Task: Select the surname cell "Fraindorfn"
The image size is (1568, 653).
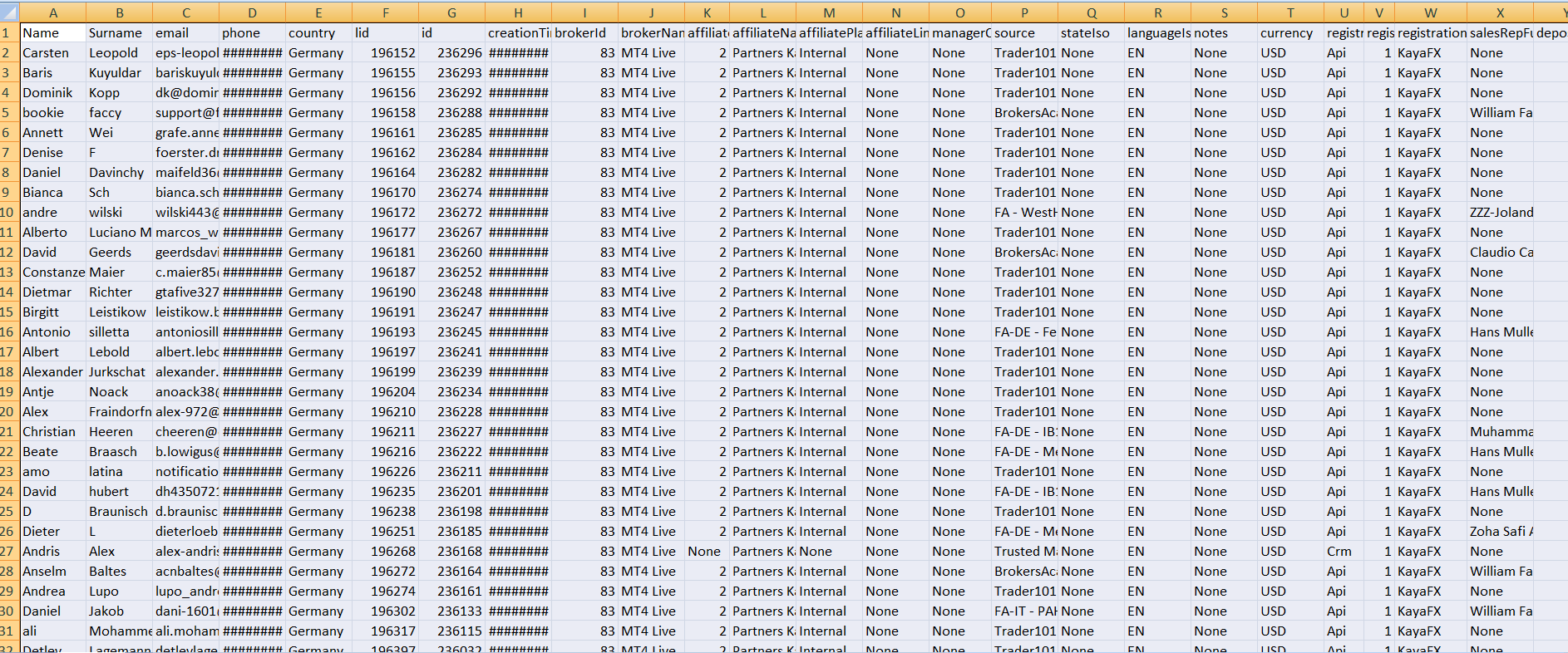Action: click(120, 412)
